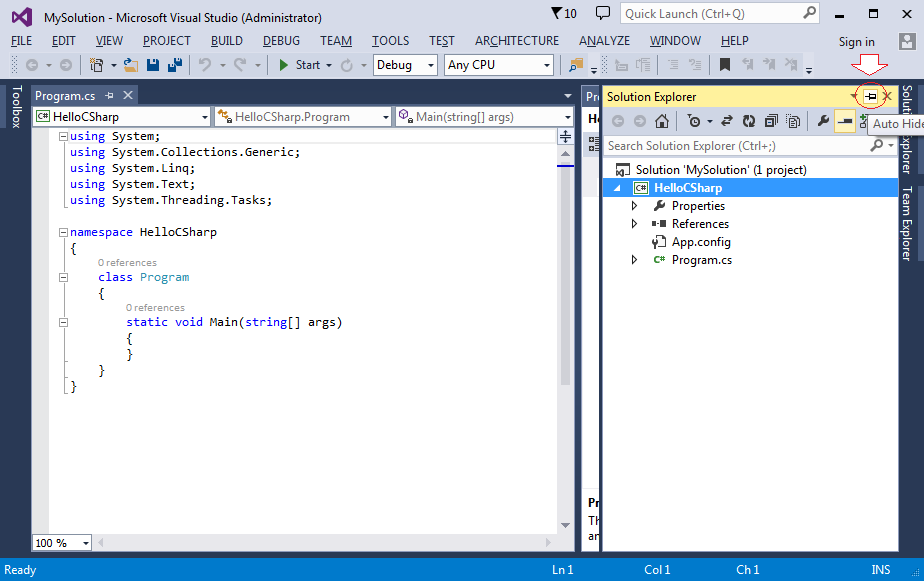This screenshot has height=581, width=924.
Task: Open the BUILD menu
Action: pyautogui.click(x=227, y=41)
